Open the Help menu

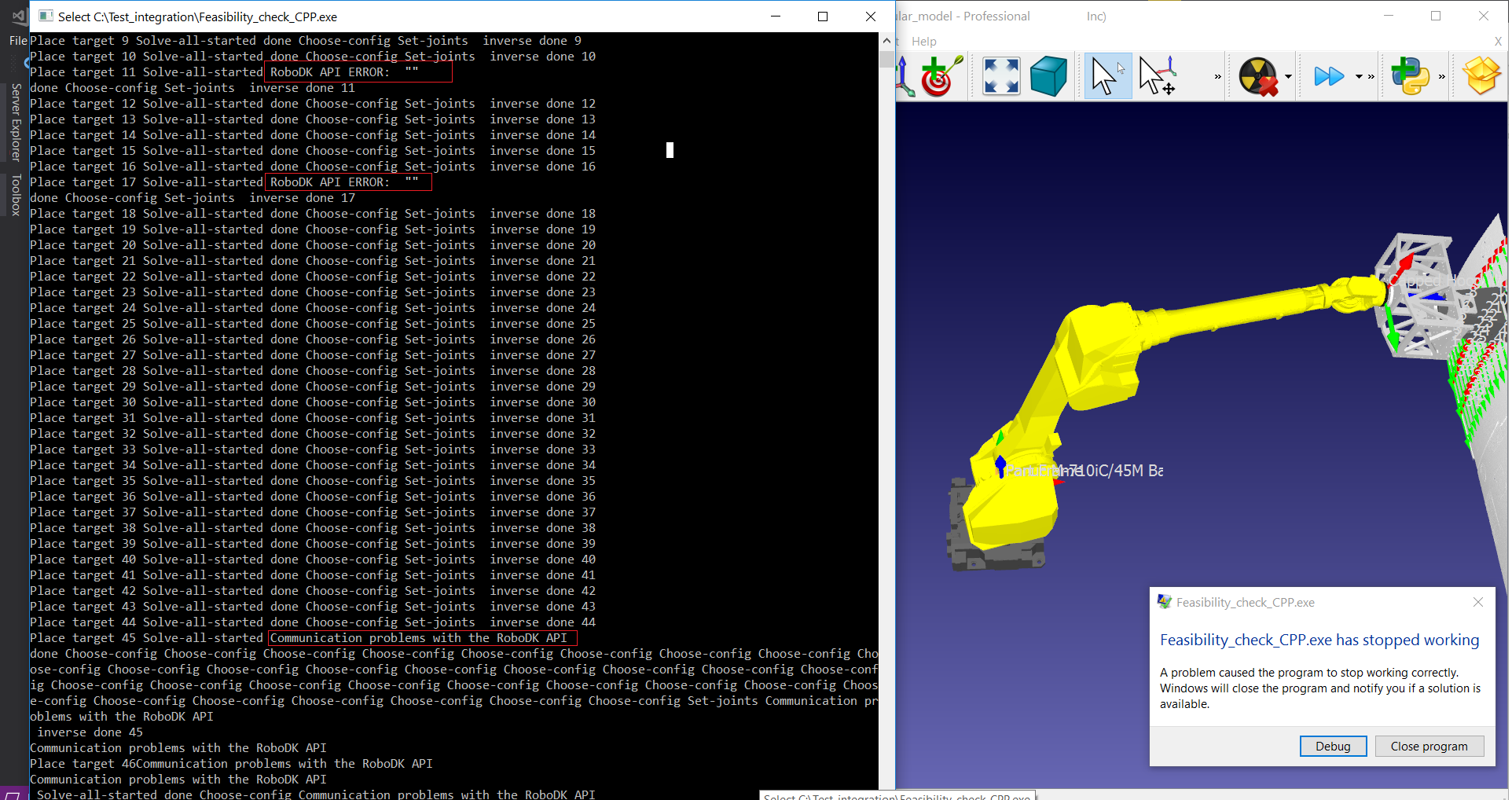pos(923,42)
